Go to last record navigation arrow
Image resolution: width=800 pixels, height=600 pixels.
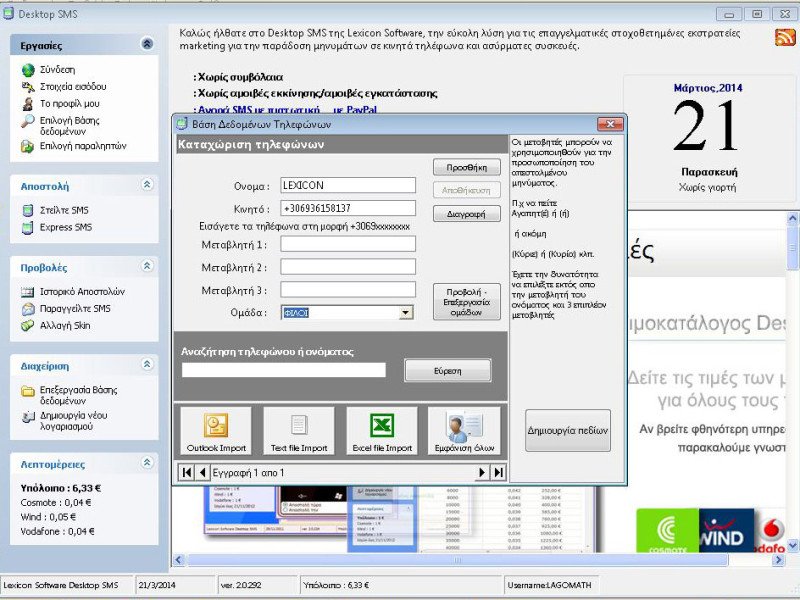pos(498,473)
